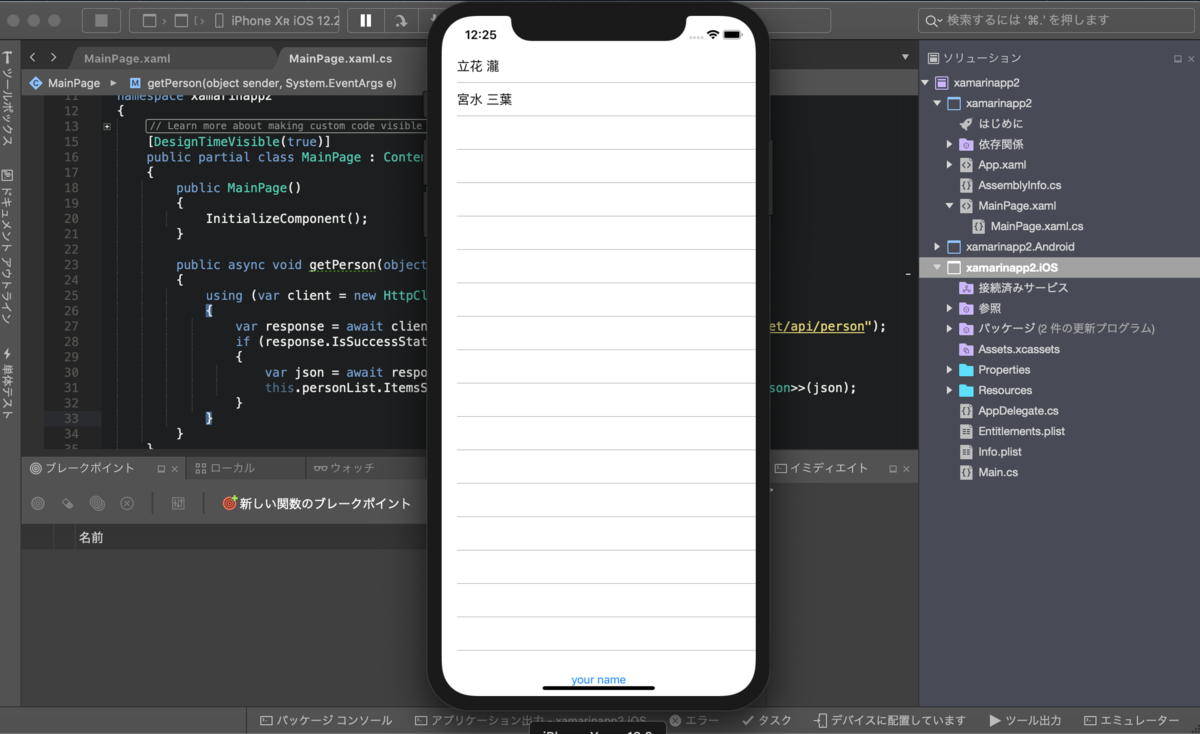Viewport: 1200px width, 734px height.
Task: Click the stop (square) debug icon
Action: coord(100,20)
